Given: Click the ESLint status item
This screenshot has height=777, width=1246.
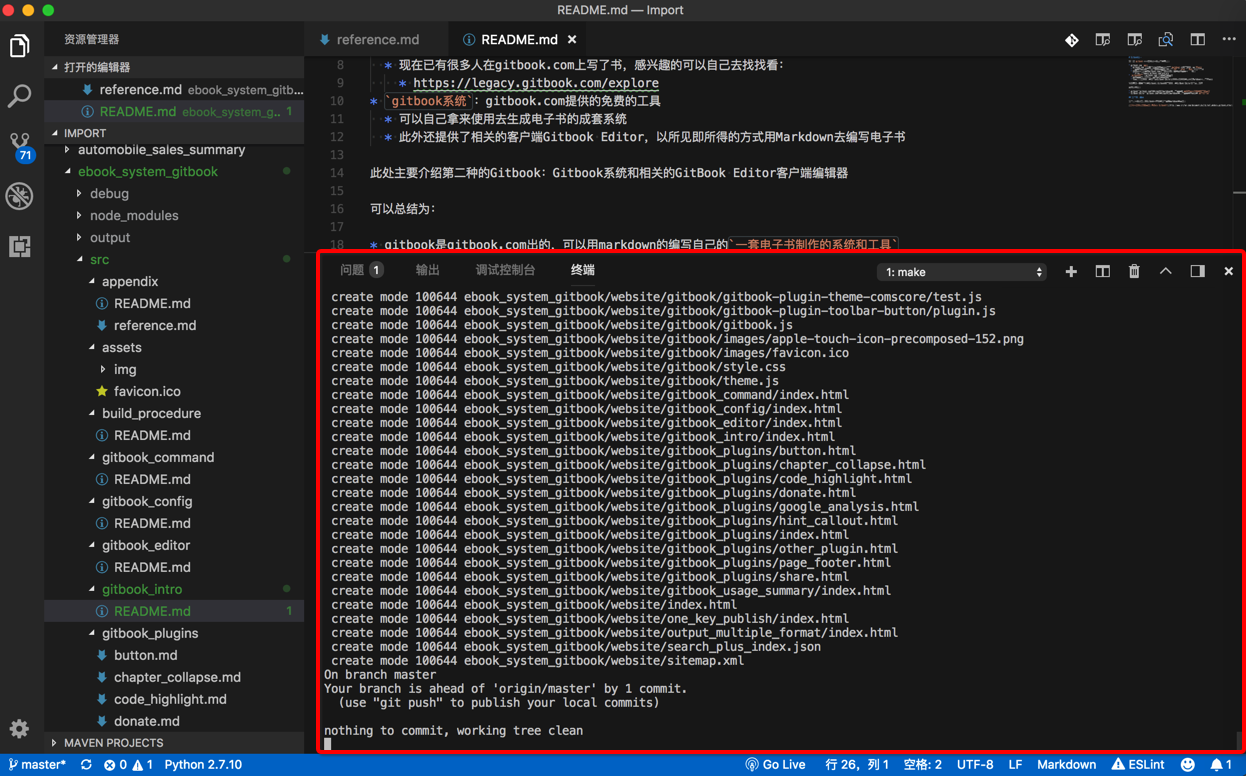Looking at the screenshot, I should 1138,765.
